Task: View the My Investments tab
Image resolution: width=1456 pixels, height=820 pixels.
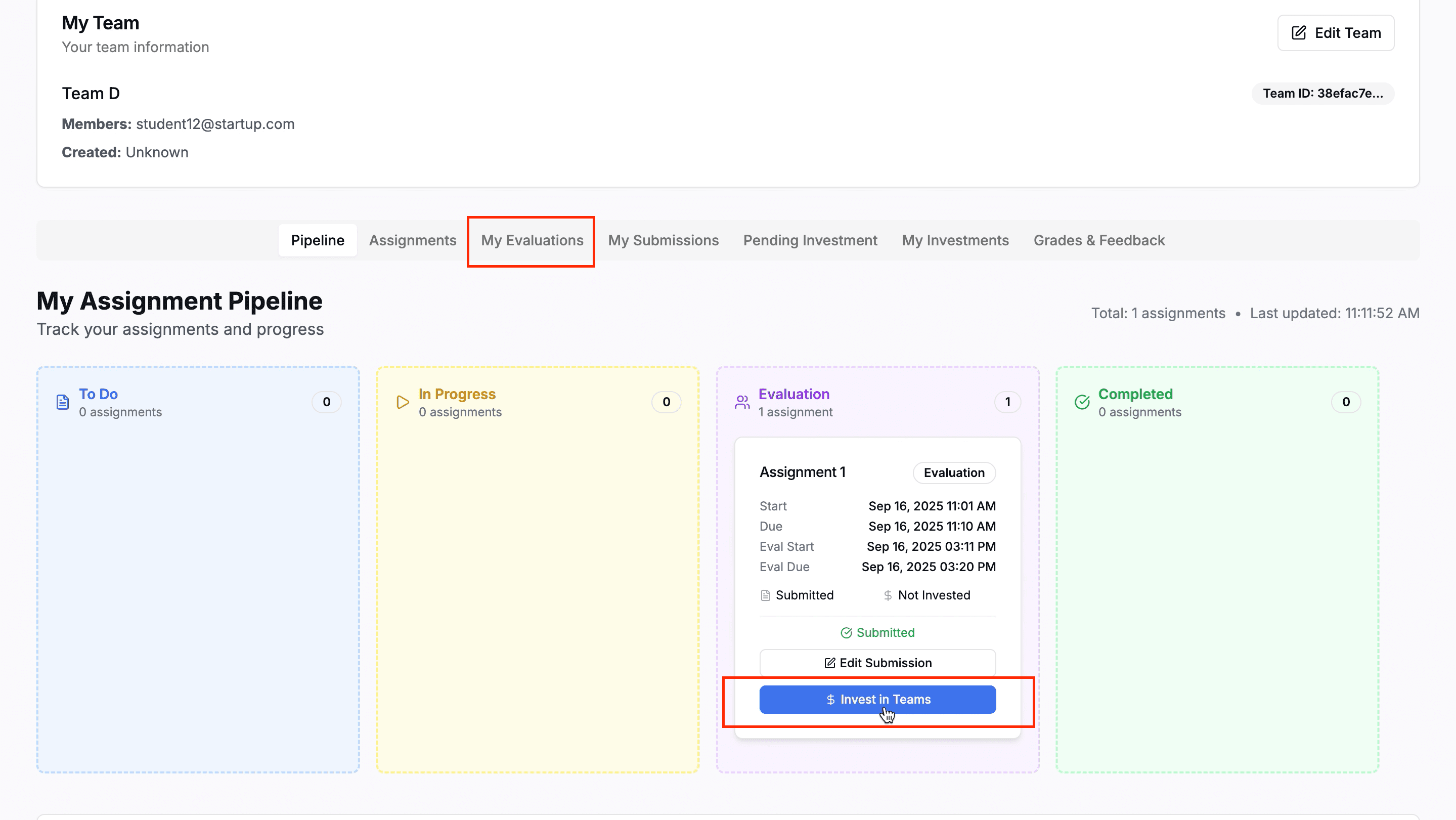Action: pos(955,240)
